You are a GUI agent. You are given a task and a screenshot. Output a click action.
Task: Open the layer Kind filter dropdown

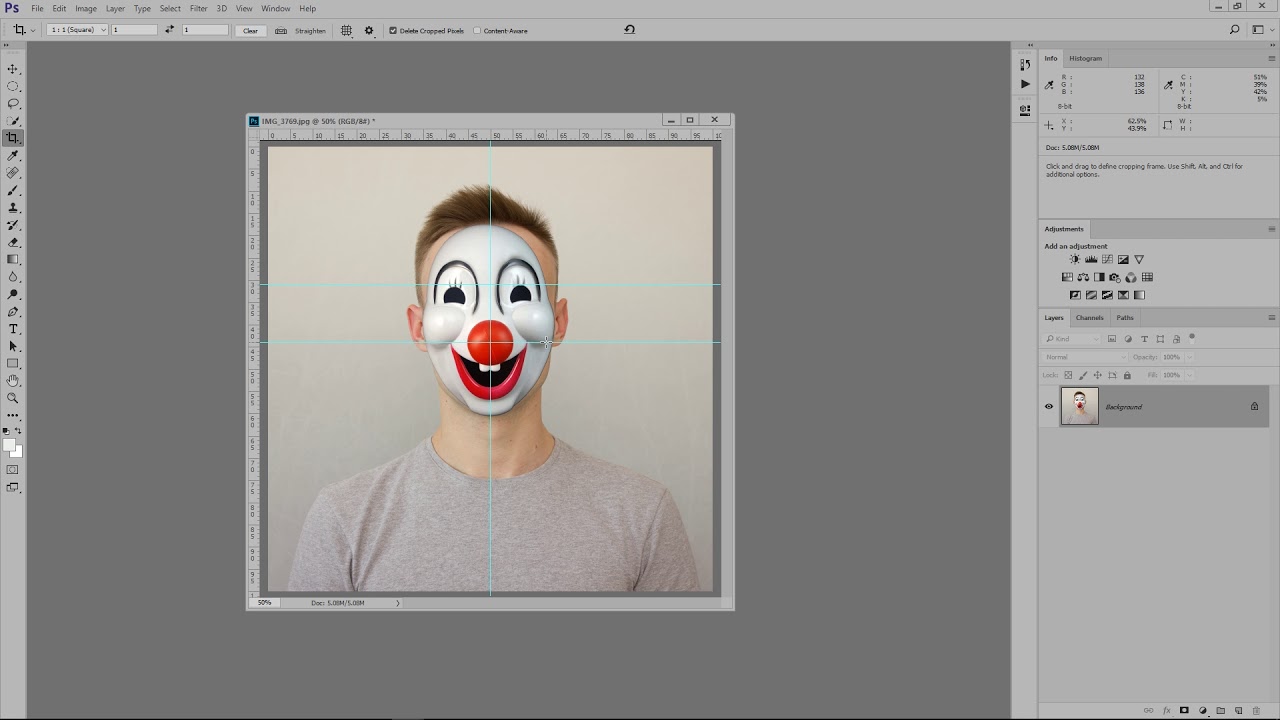click(1072, 339)
